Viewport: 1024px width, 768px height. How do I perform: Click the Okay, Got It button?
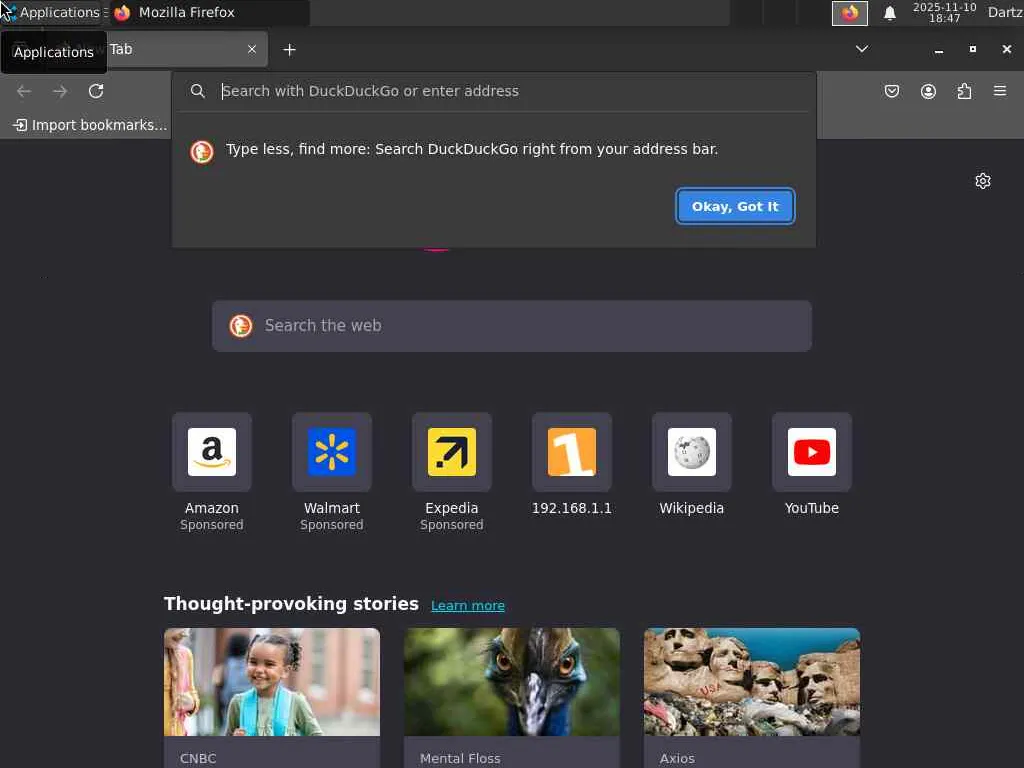click(x=735, y=206)
